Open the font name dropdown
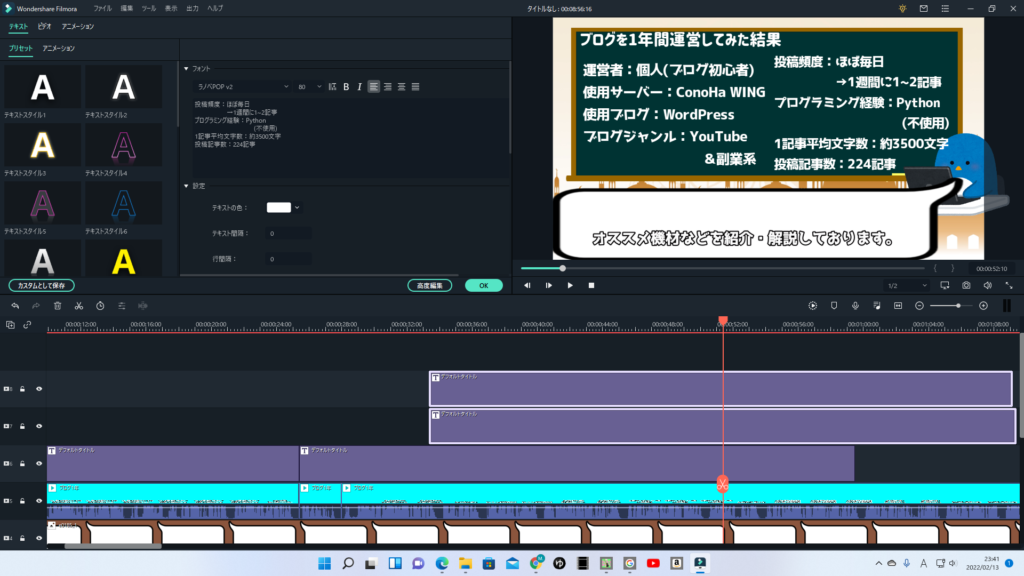The image size is (1024, 576). pyautogui.click(x=242, y=87)
